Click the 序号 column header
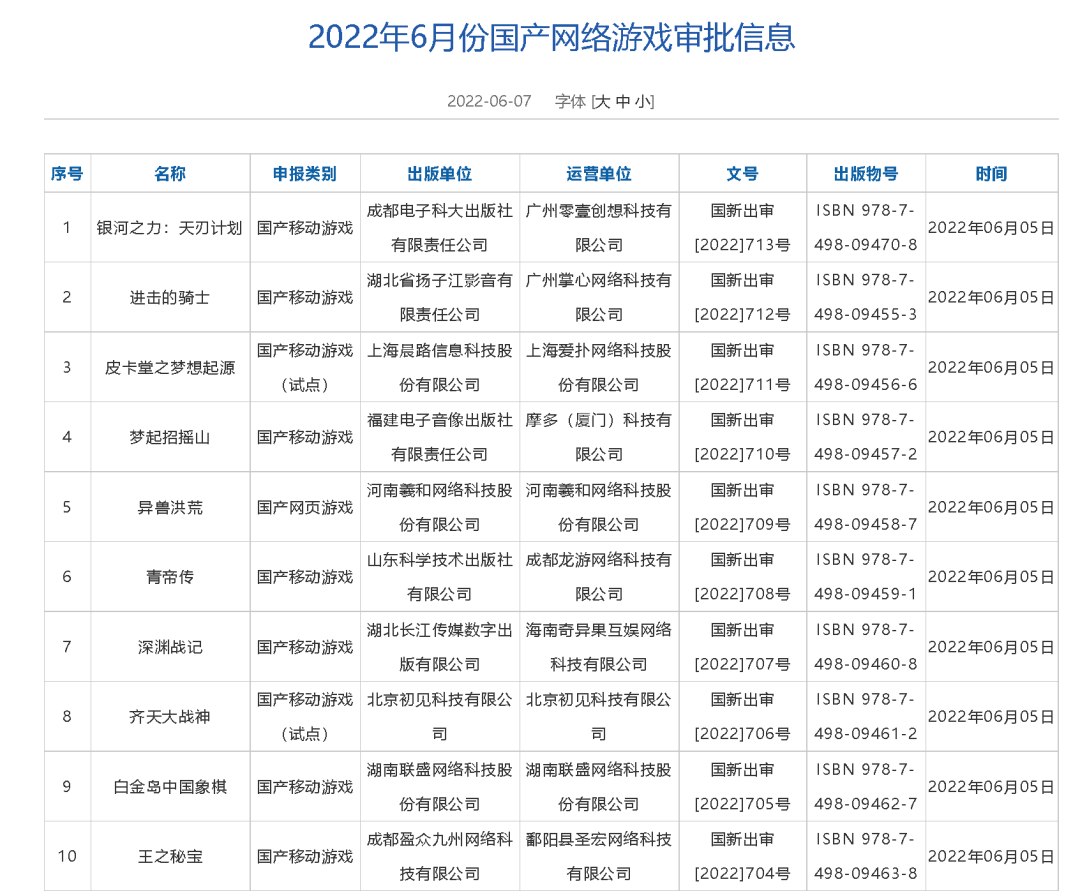Screen dimensions: 1080x891 click(67, 174)
